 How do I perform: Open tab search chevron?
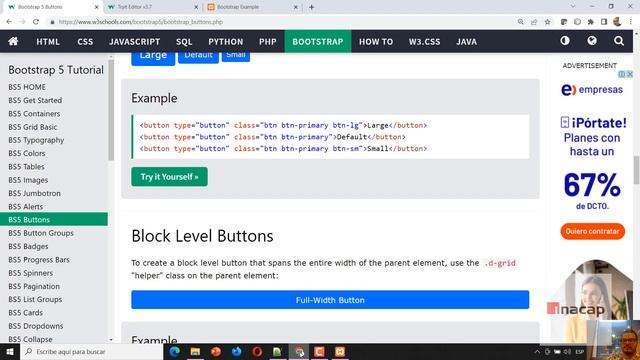coord(573,7)
